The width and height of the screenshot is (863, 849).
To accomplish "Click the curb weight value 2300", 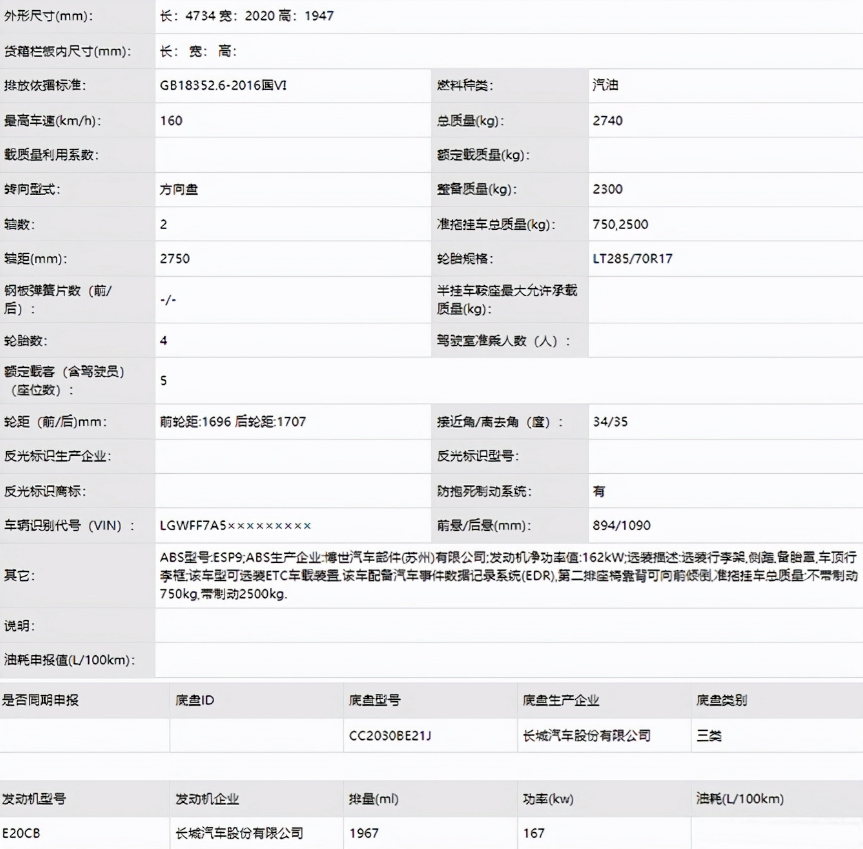I will (x=607, y=189).
